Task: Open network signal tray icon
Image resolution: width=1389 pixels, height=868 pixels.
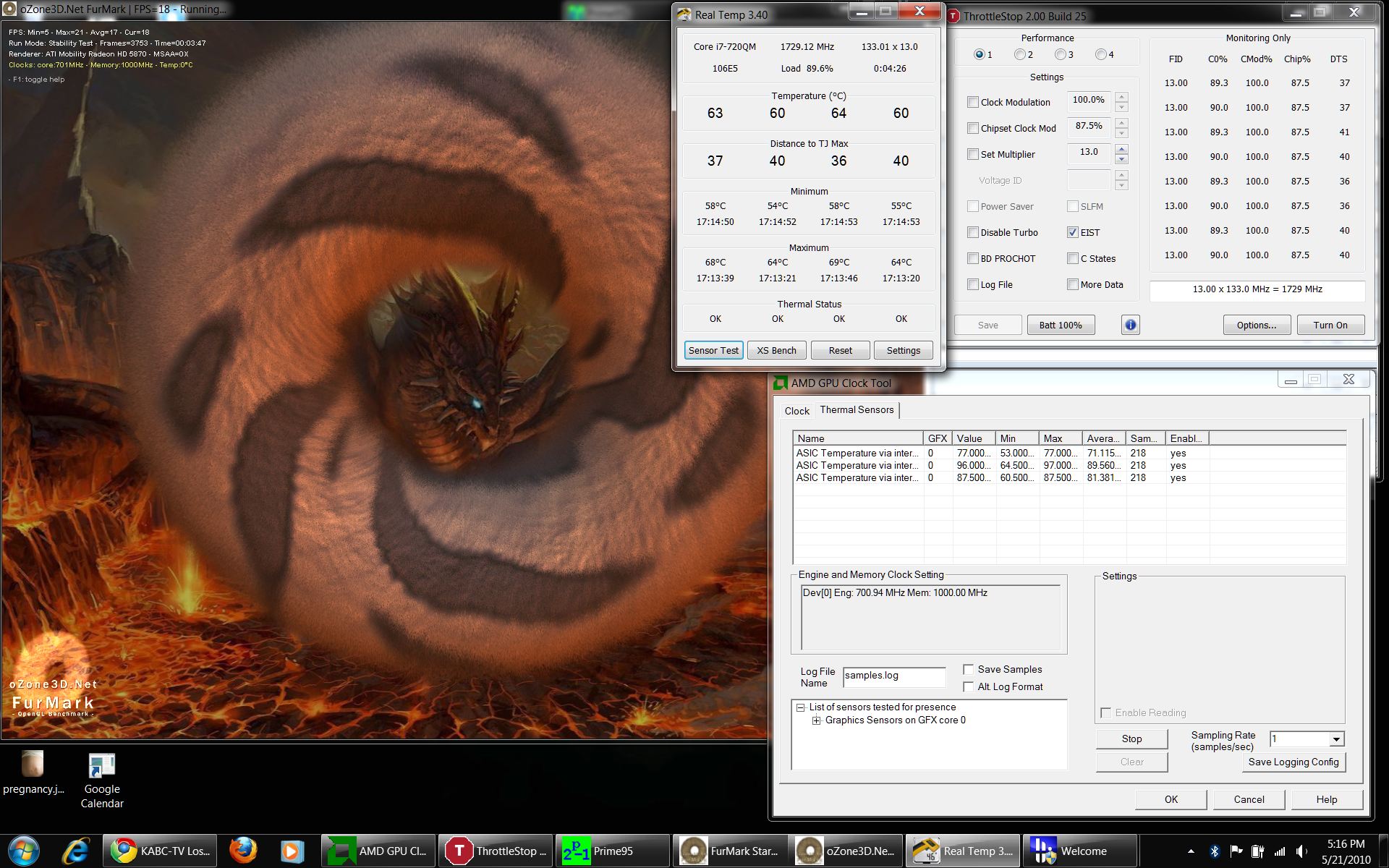Action: tap(1279, 851)
